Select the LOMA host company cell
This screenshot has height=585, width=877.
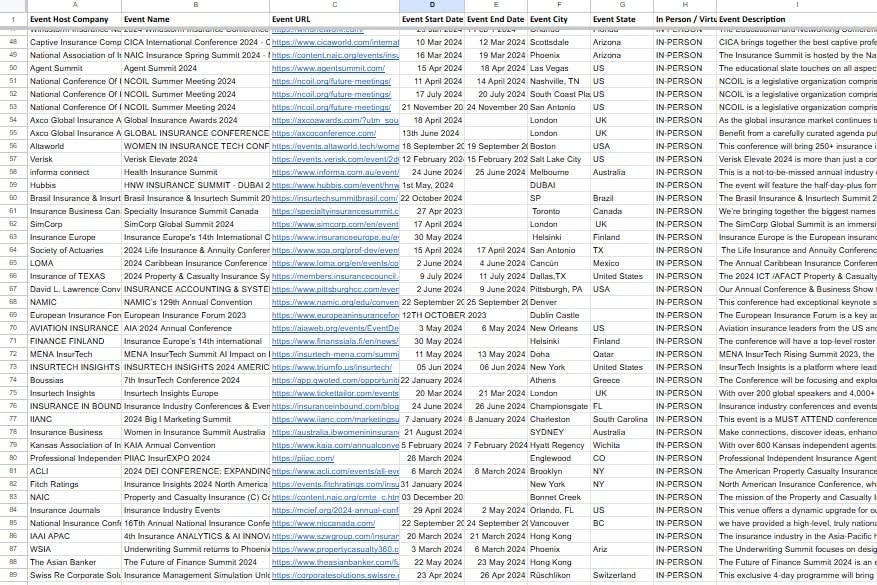[x=74, y=263]
